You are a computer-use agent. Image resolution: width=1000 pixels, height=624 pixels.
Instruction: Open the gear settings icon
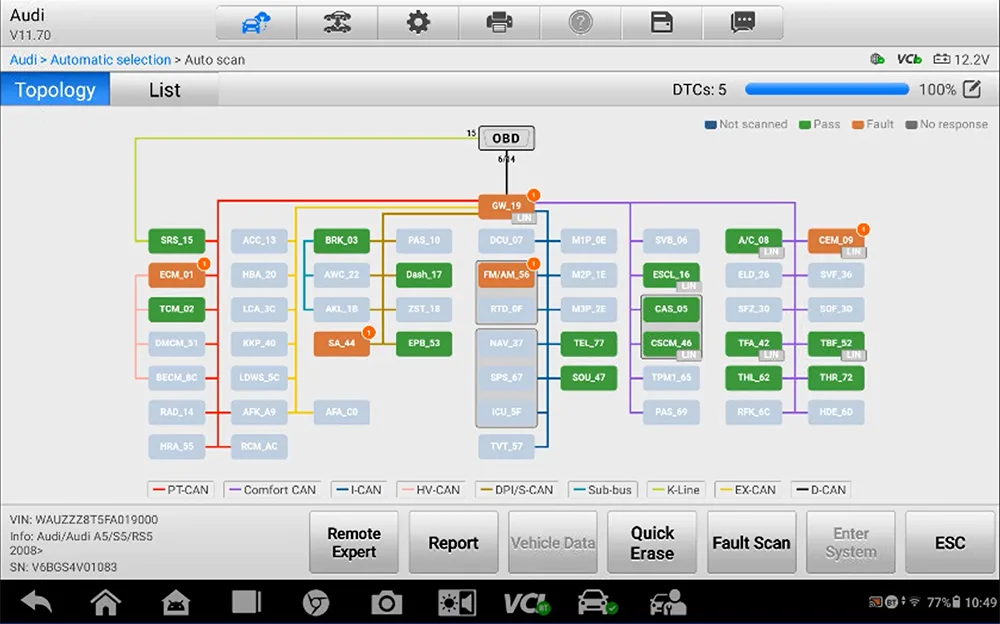[418, 24]
